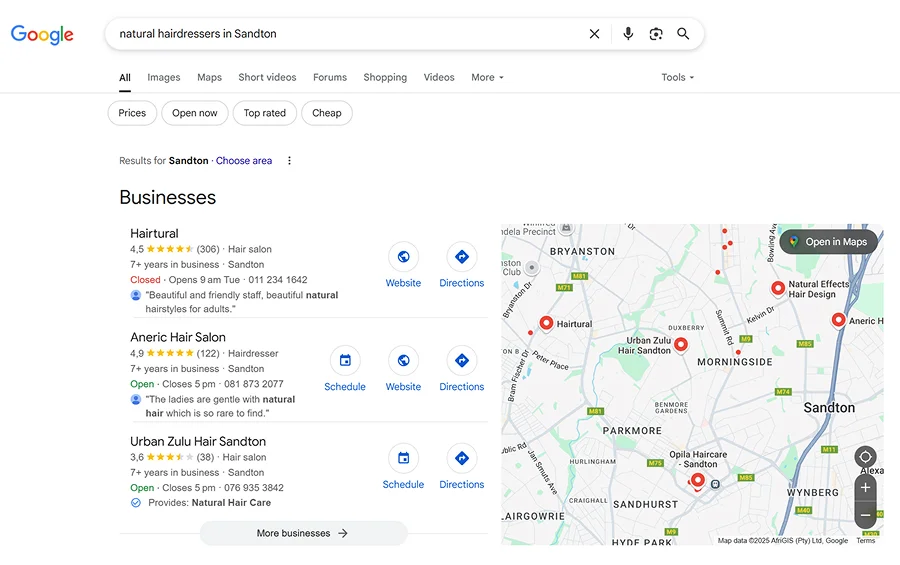Switch to the Short videos tab
900x565 pixels.
pos(267,78)
